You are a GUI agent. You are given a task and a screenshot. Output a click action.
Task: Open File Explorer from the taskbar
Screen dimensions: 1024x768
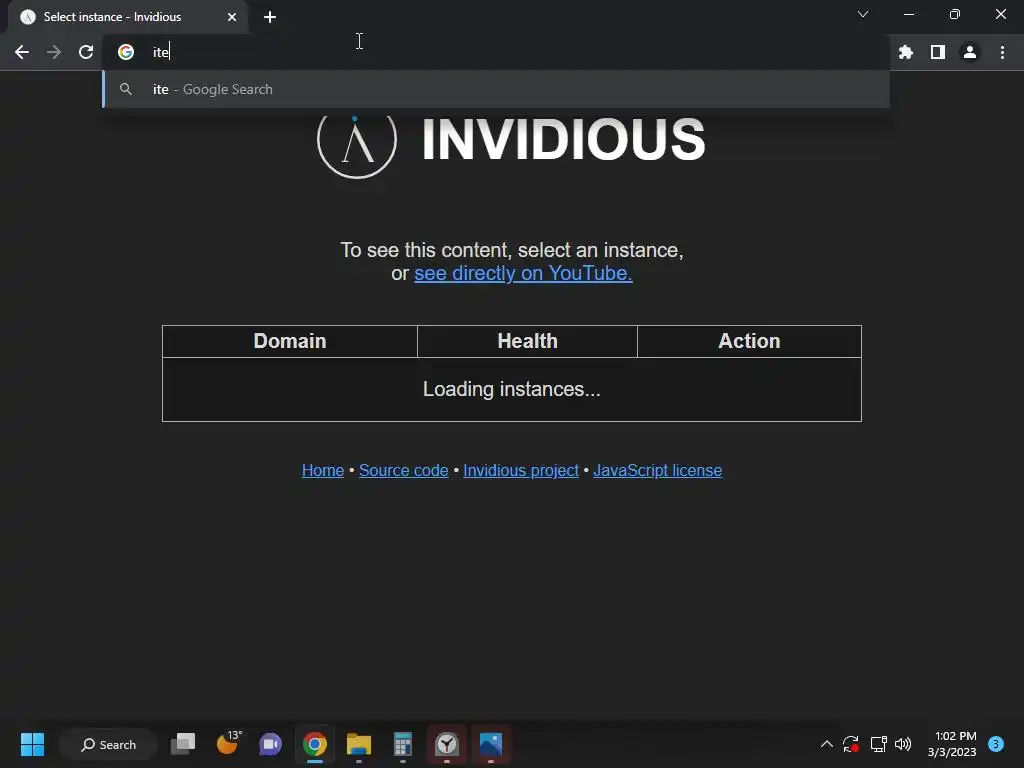click(x=359, y=744)
